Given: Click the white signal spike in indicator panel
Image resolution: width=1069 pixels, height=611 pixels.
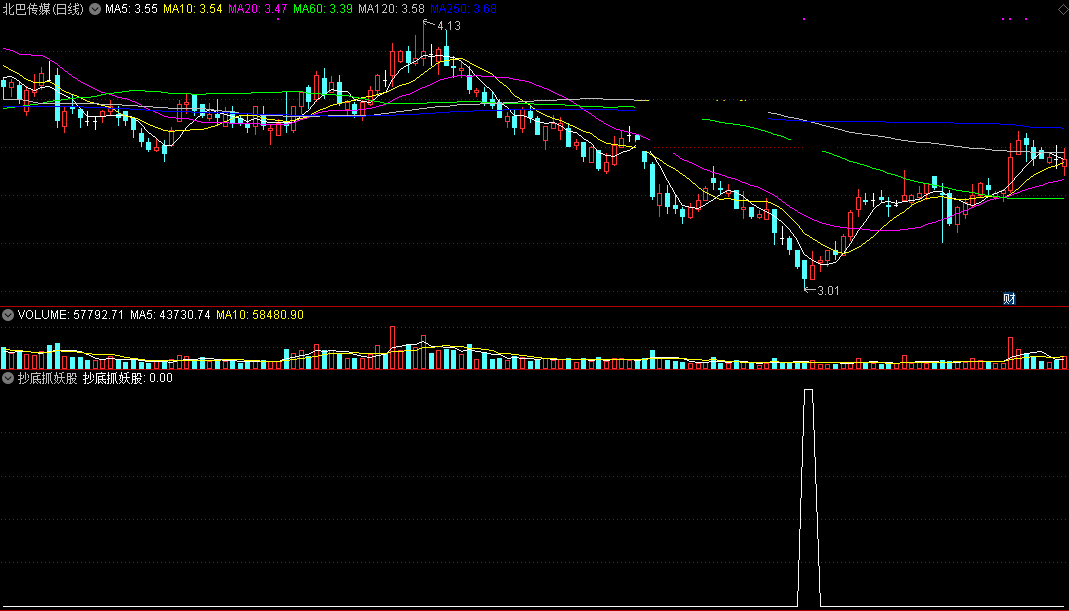Looking at the screenshot, I should (x=809, y=498).
